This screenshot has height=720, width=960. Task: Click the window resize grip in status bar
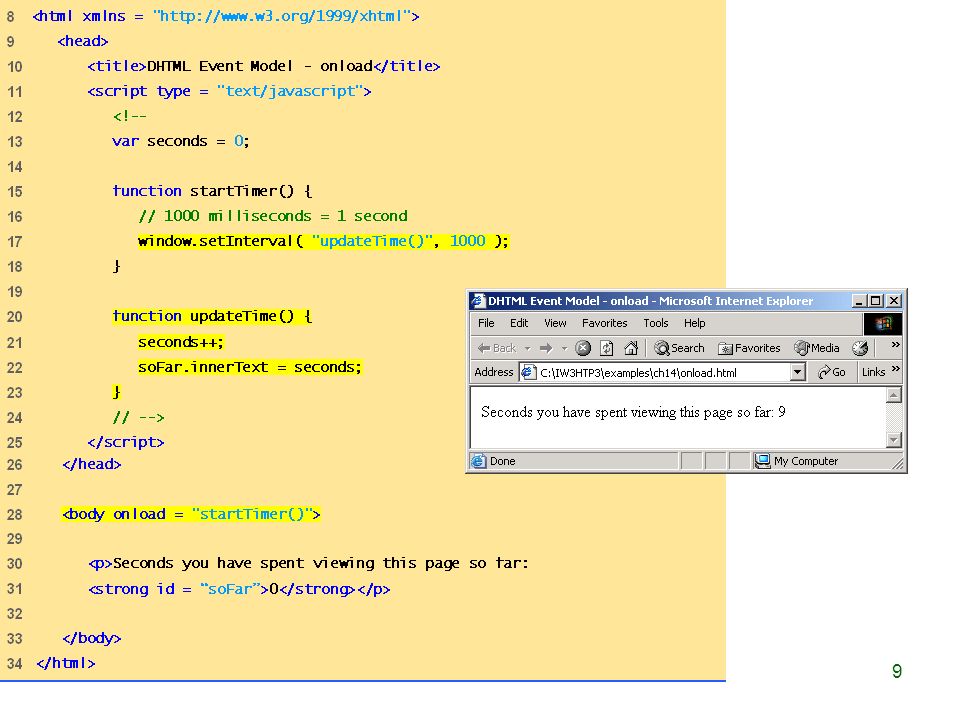[x=898, y=464]
